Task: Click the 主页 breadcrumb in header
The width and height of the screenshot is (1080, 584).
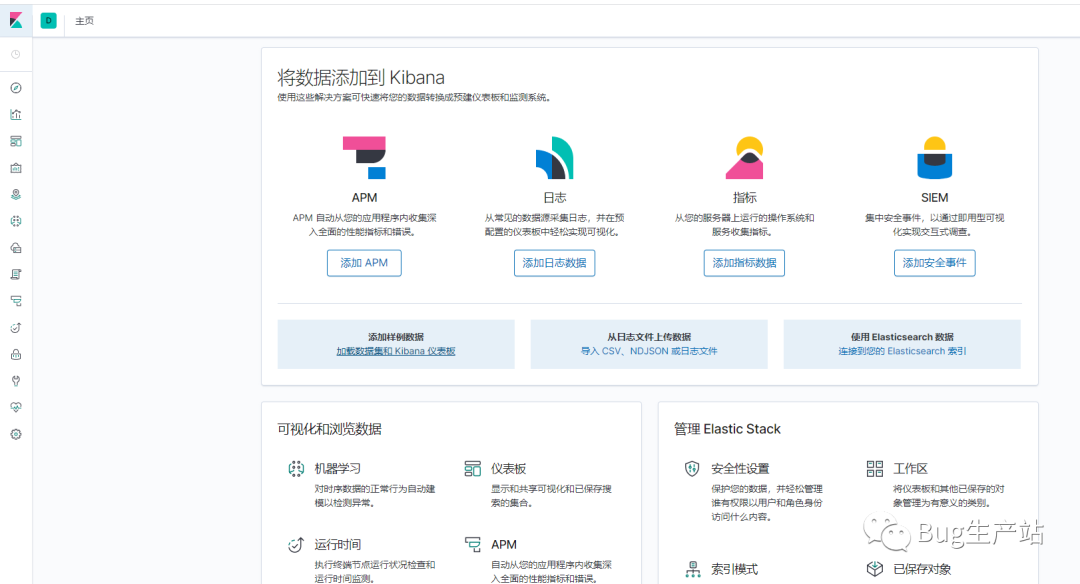Action: tap(85, 21)
